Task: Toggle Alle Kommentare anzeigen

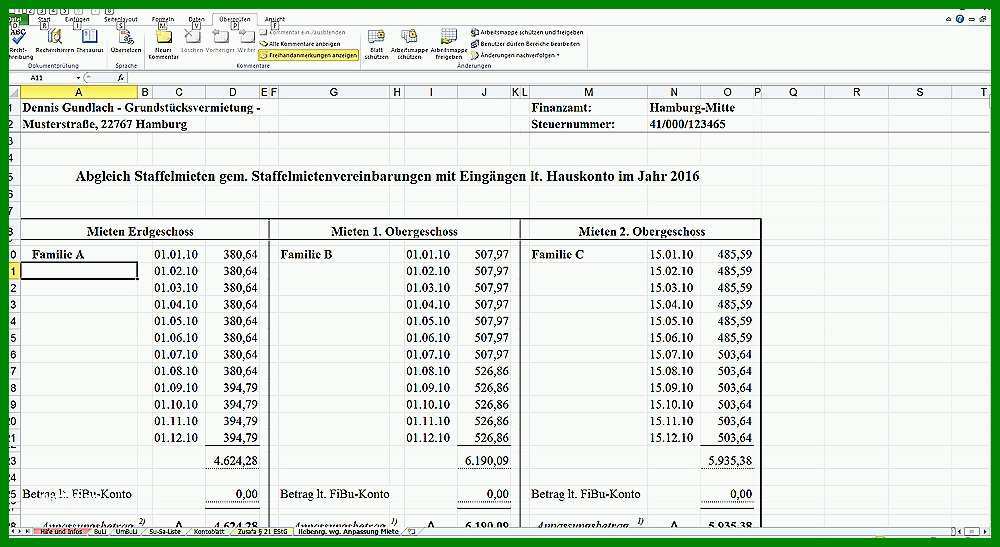Action: coord(300,44)
